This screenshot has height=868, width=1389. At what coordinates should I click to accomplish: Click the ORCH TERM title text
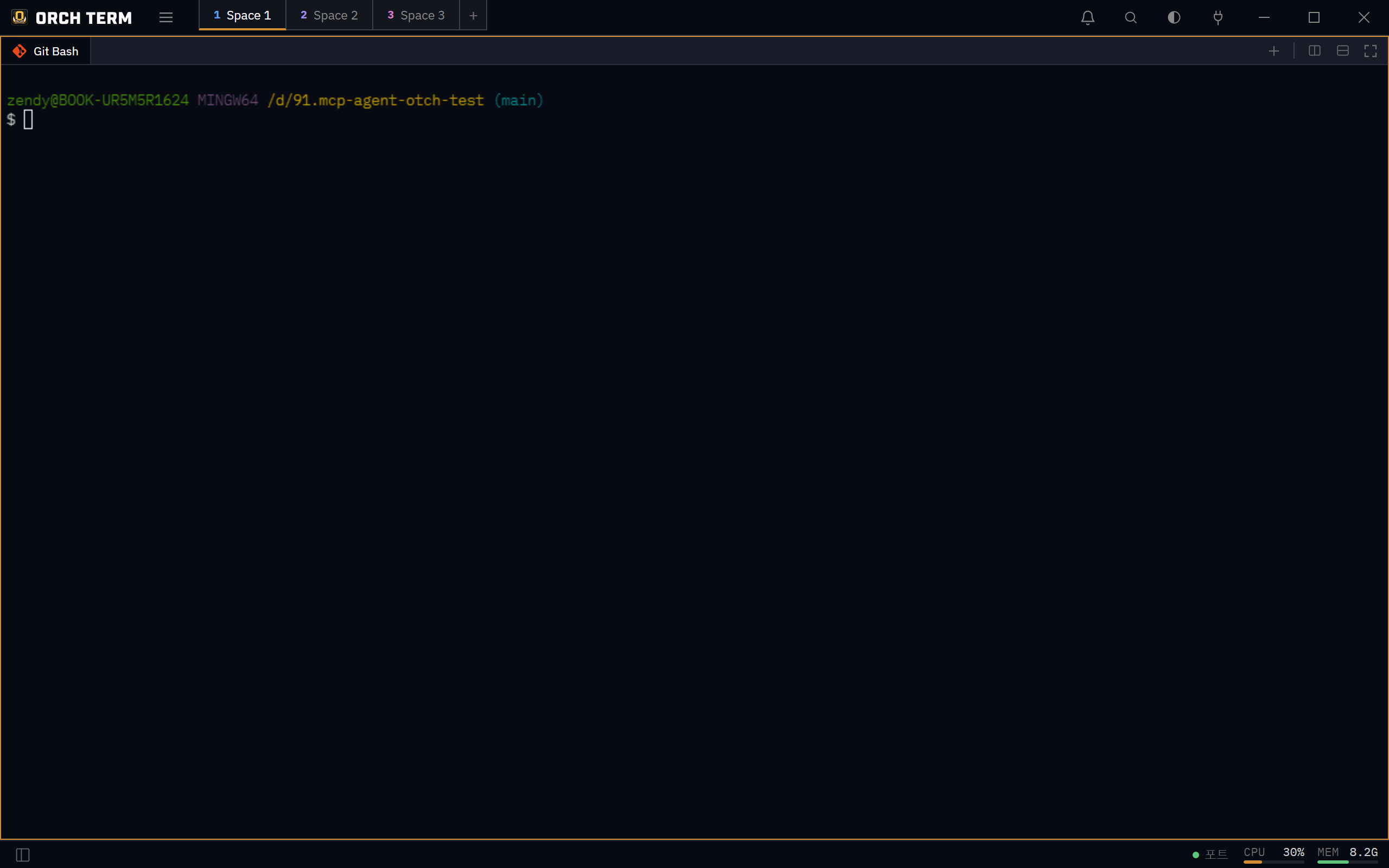coord(84,18)
